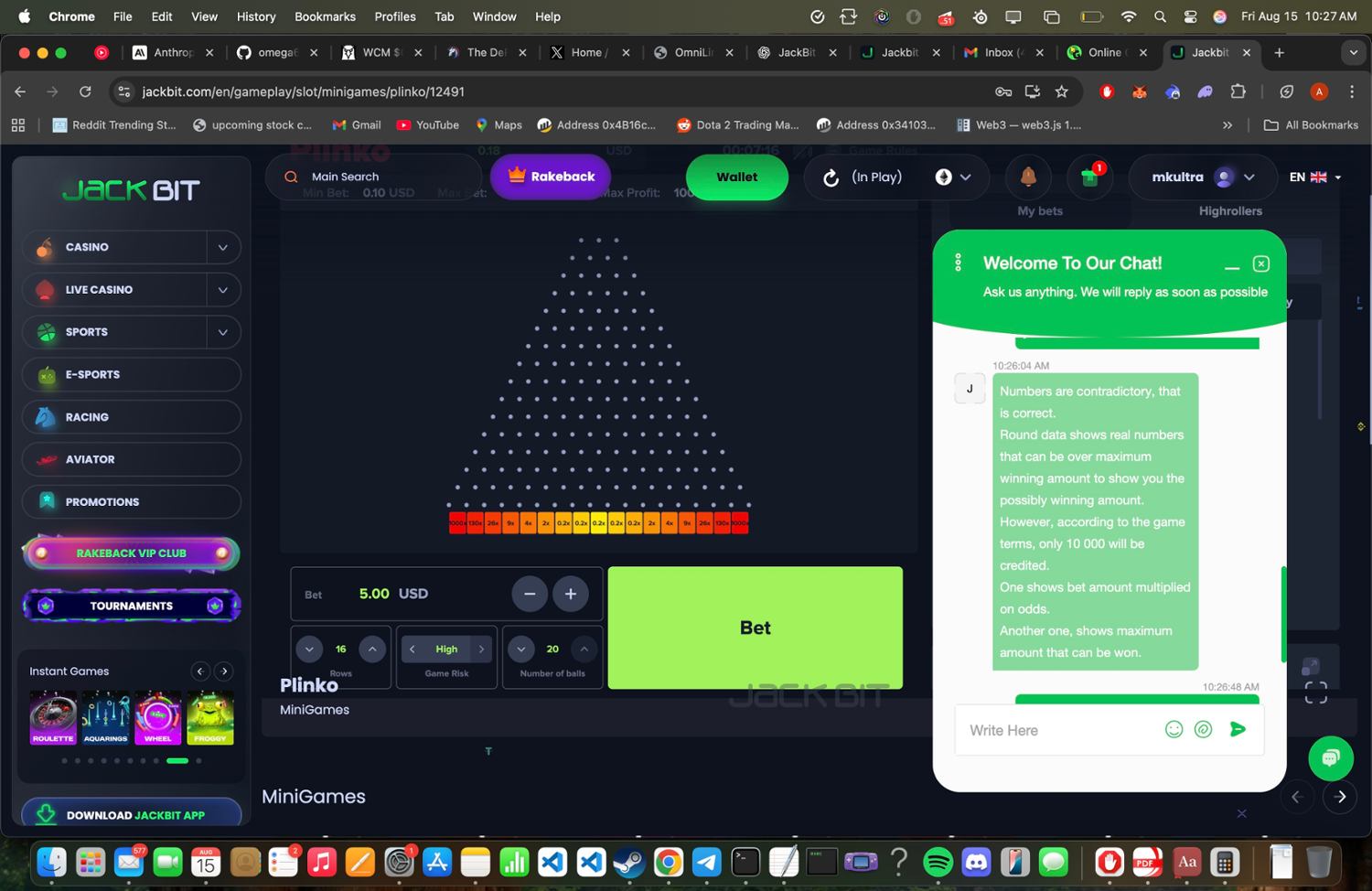This screenshot has height=891, width=1372.
Task: Switch Game Risk to next level
Action: click(x=481, y=649)
